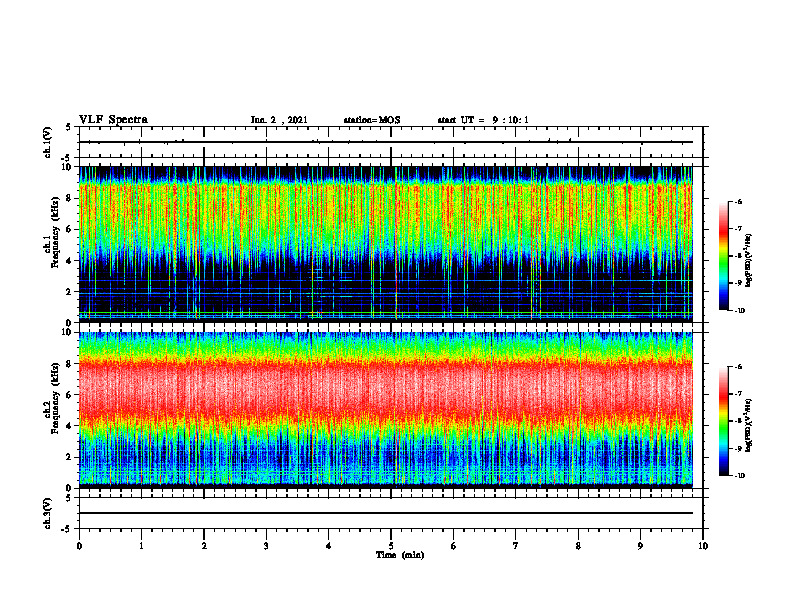Click the ch.2 frequency tick label '2'
792x612 pixels.
click(x=70, y=457)
